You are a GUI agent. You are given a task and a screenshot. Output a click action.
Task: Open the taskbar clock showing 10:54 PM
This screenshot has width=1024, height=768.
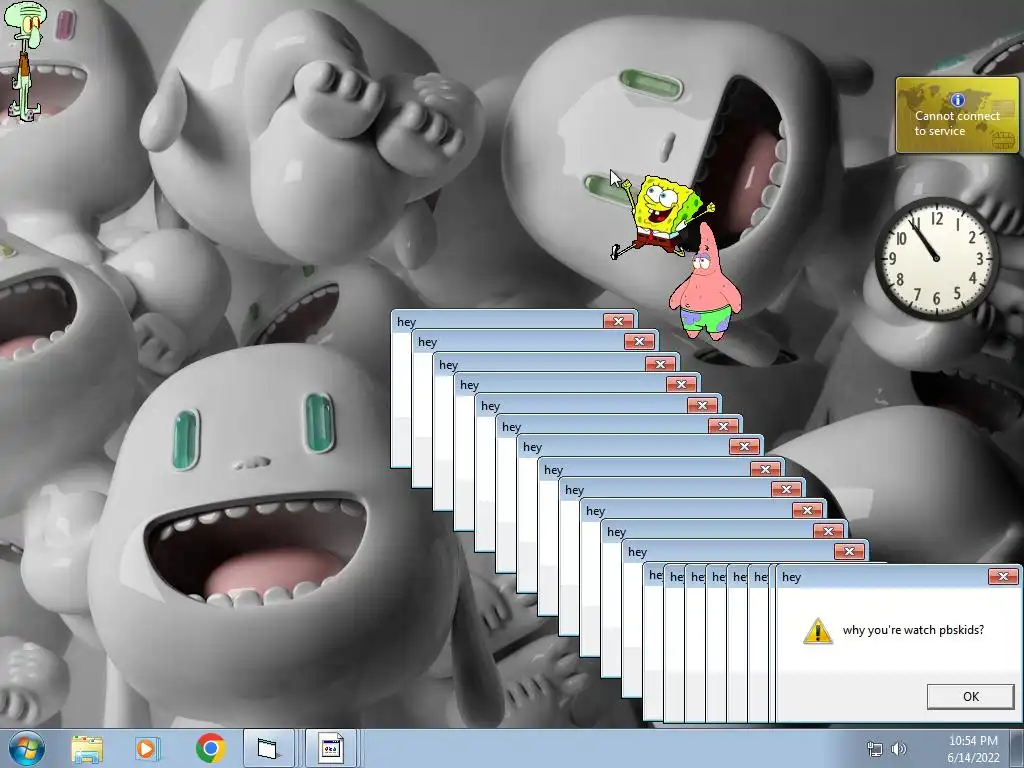973,749
